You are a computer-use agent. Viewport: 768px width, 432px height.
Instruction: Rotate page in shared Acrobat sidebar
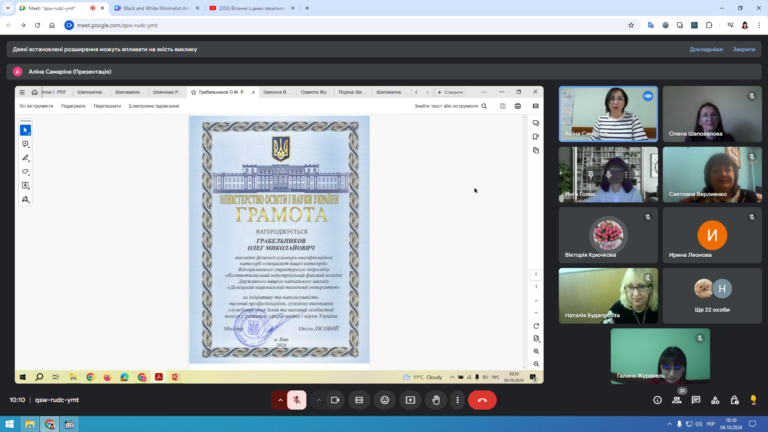pyautogui.click(x=536, y=326)
